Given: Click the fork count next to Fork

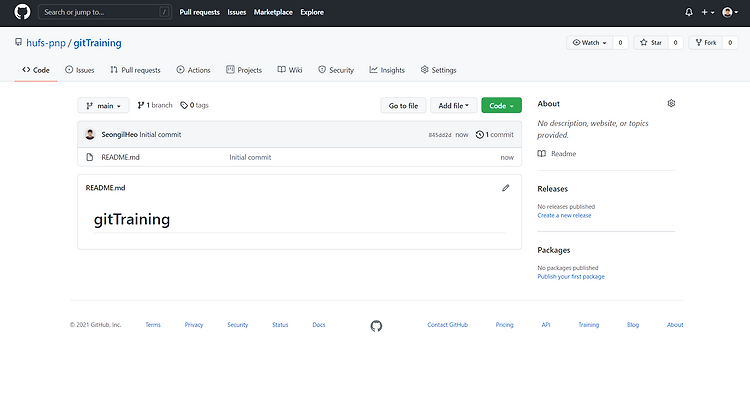Looking at the screenshot, I should 730,43.
